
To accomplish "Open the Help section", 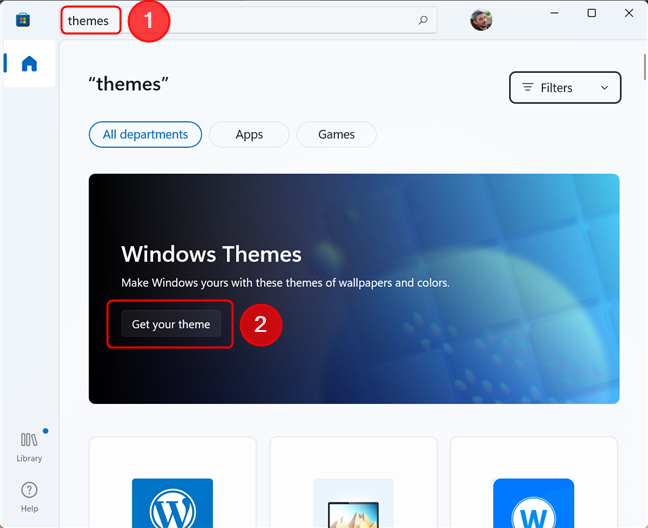I will pos(29,497).
